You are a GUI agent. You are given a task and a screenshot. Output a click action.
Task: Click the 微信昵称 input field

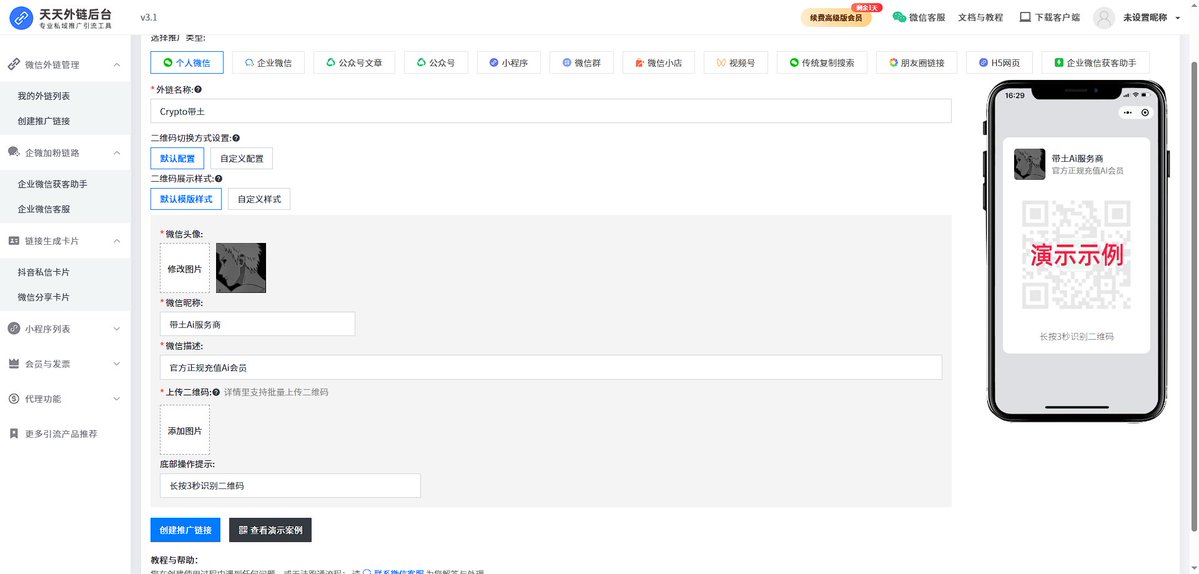(258, 324)
